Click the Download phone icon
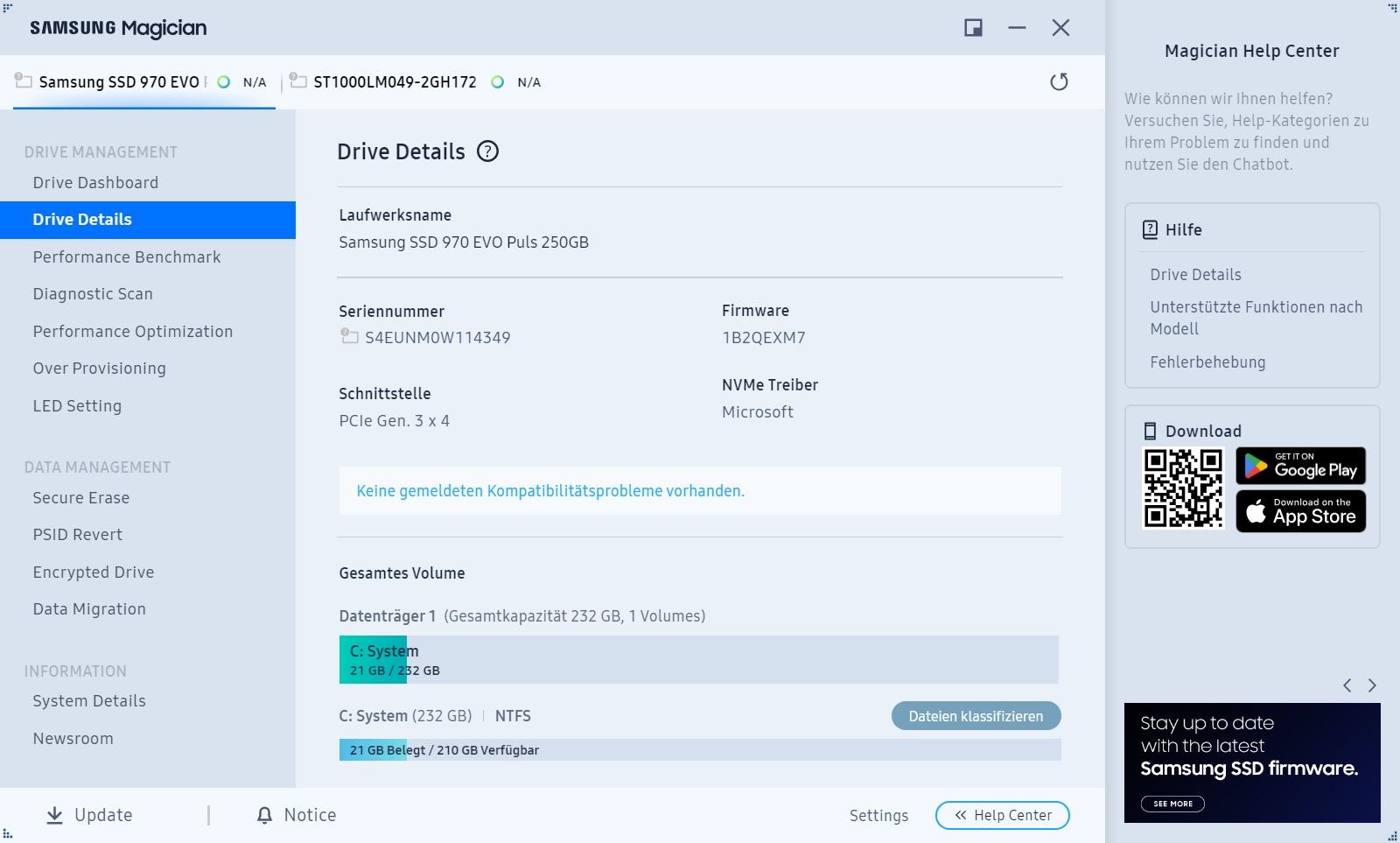The height and width of the screenshot is (843, 1400). click(1150, 431)
